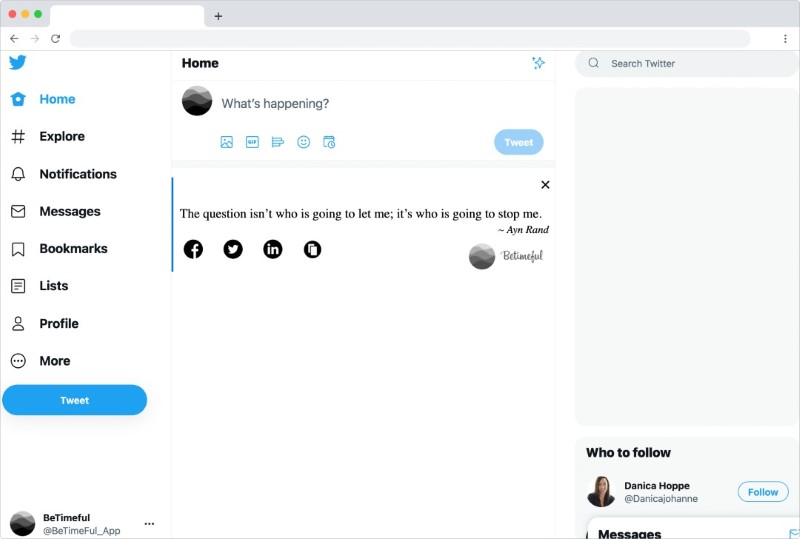
Task: Click the search magnifier icon
Action: (x=593, y=63)
